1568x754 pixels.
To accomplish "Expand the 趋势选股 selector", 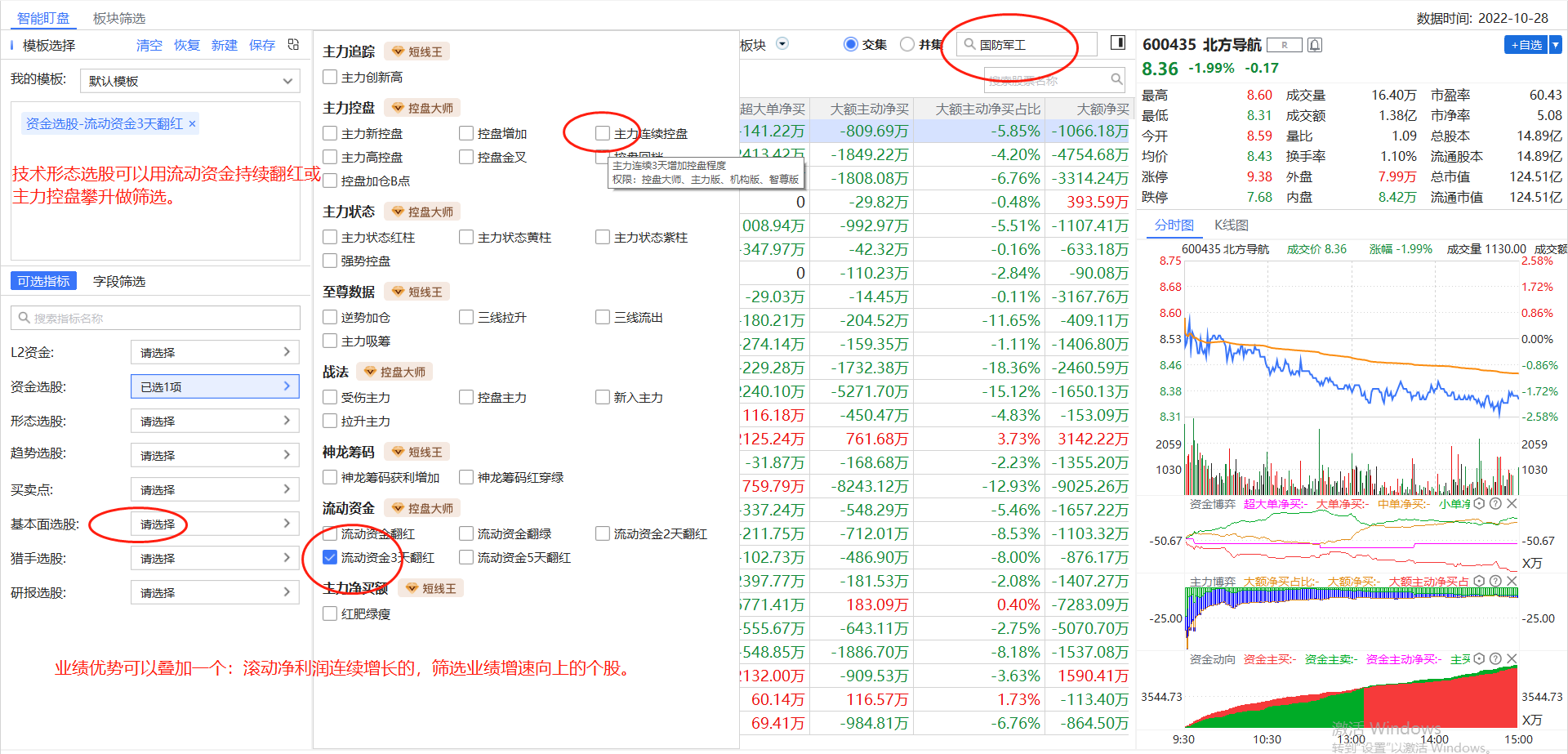I will click(x=215, y=455).
